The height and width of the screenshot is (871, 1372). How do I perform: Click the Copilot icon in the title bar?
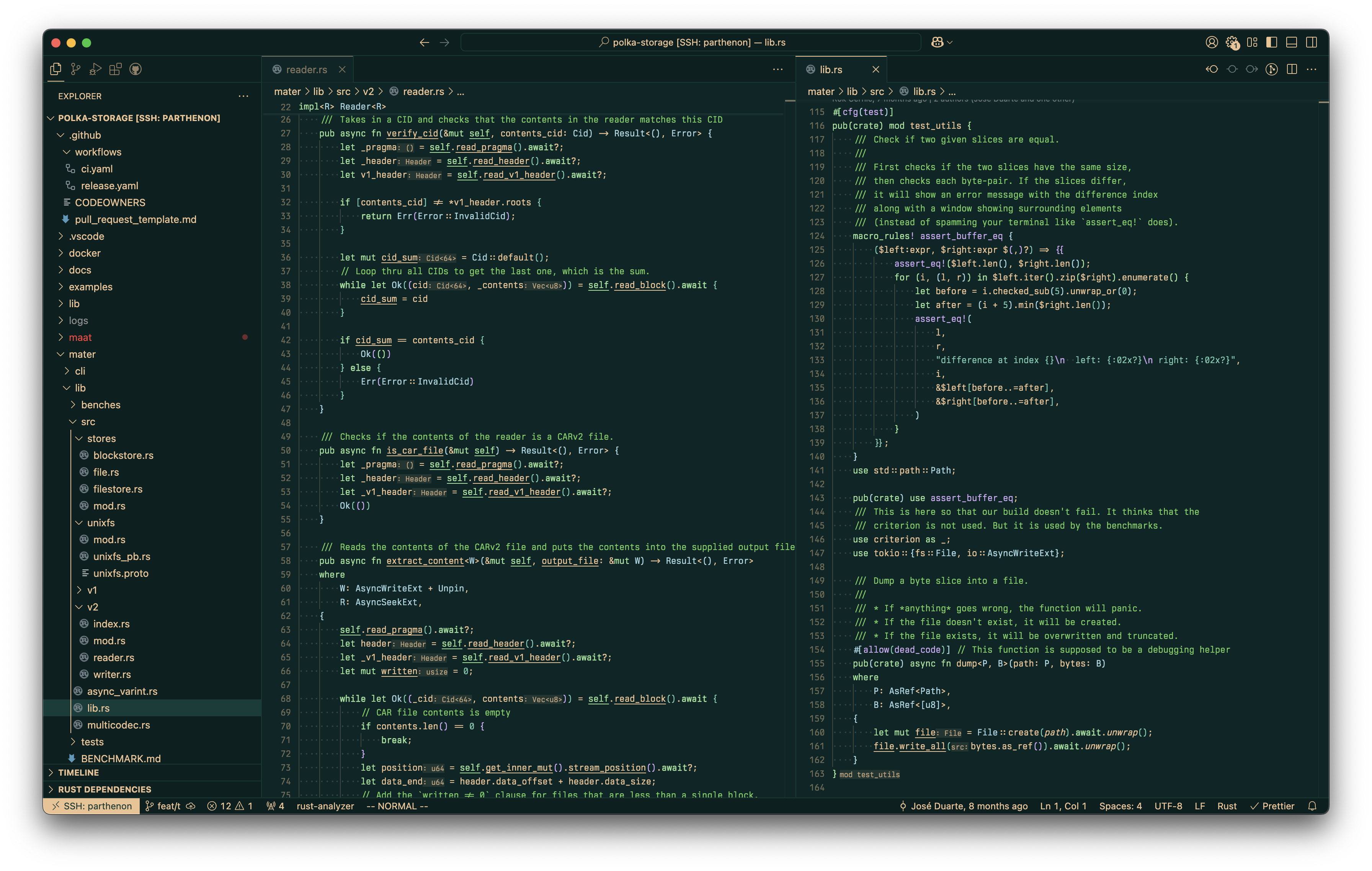(x=937, y=42)
